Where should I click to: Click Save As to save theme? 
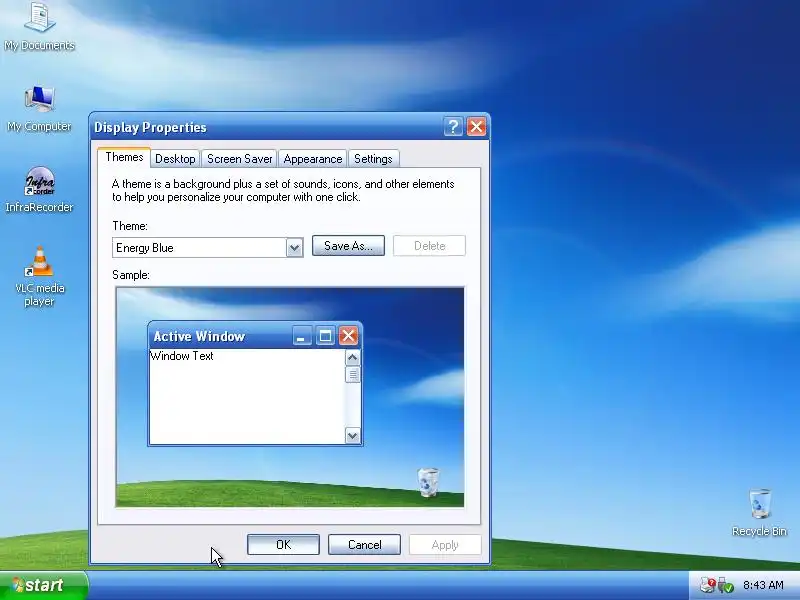pyautogui.click(x=348, y=245)
